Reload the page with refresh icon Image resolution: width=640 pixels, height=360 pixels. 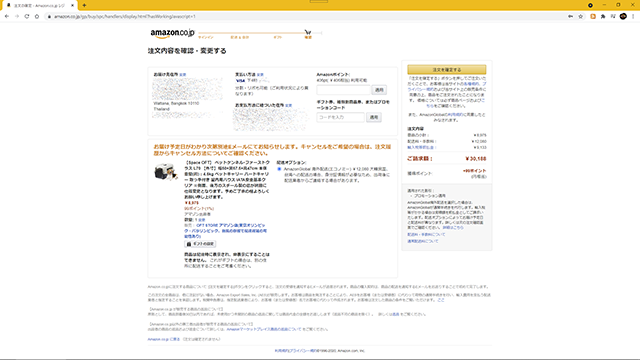[x=27, y=16]
